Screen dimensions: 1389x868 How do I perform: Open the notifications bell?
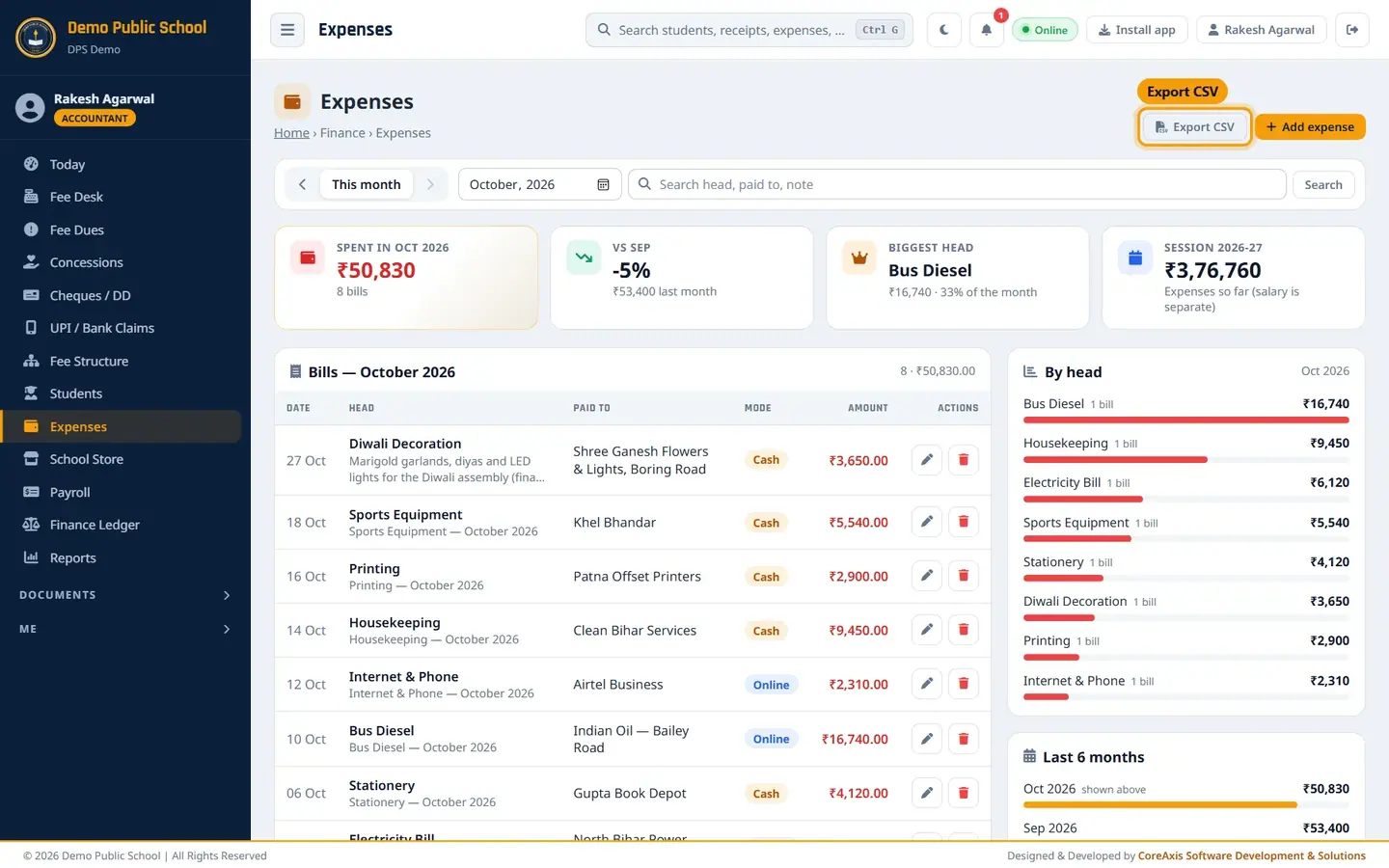click(x=986, y=30)
